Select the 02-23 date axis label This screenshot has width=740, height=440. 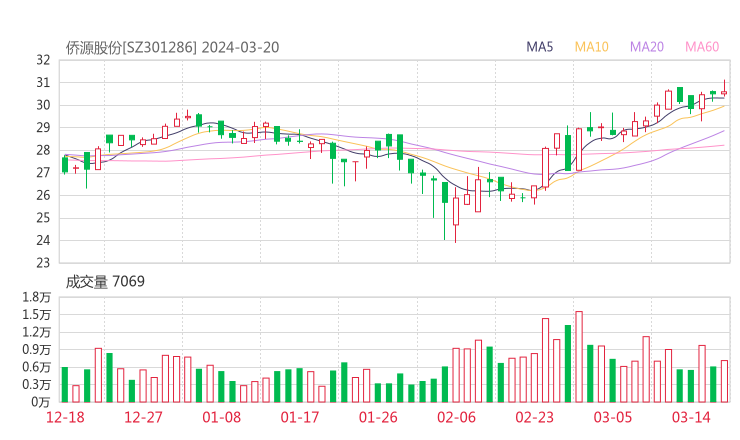coord(534,417)
